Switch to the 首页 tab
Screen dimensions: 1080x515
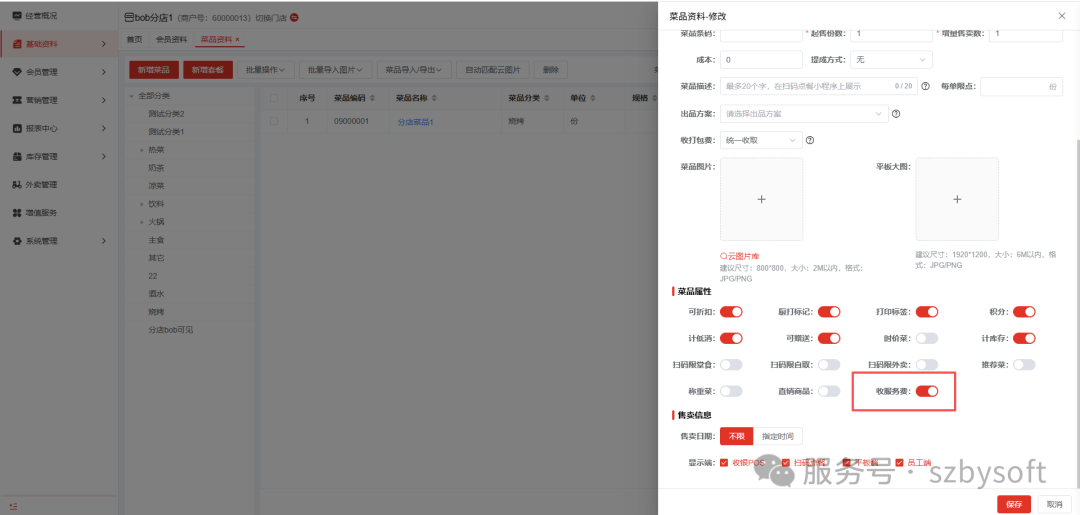click(134, 39)
